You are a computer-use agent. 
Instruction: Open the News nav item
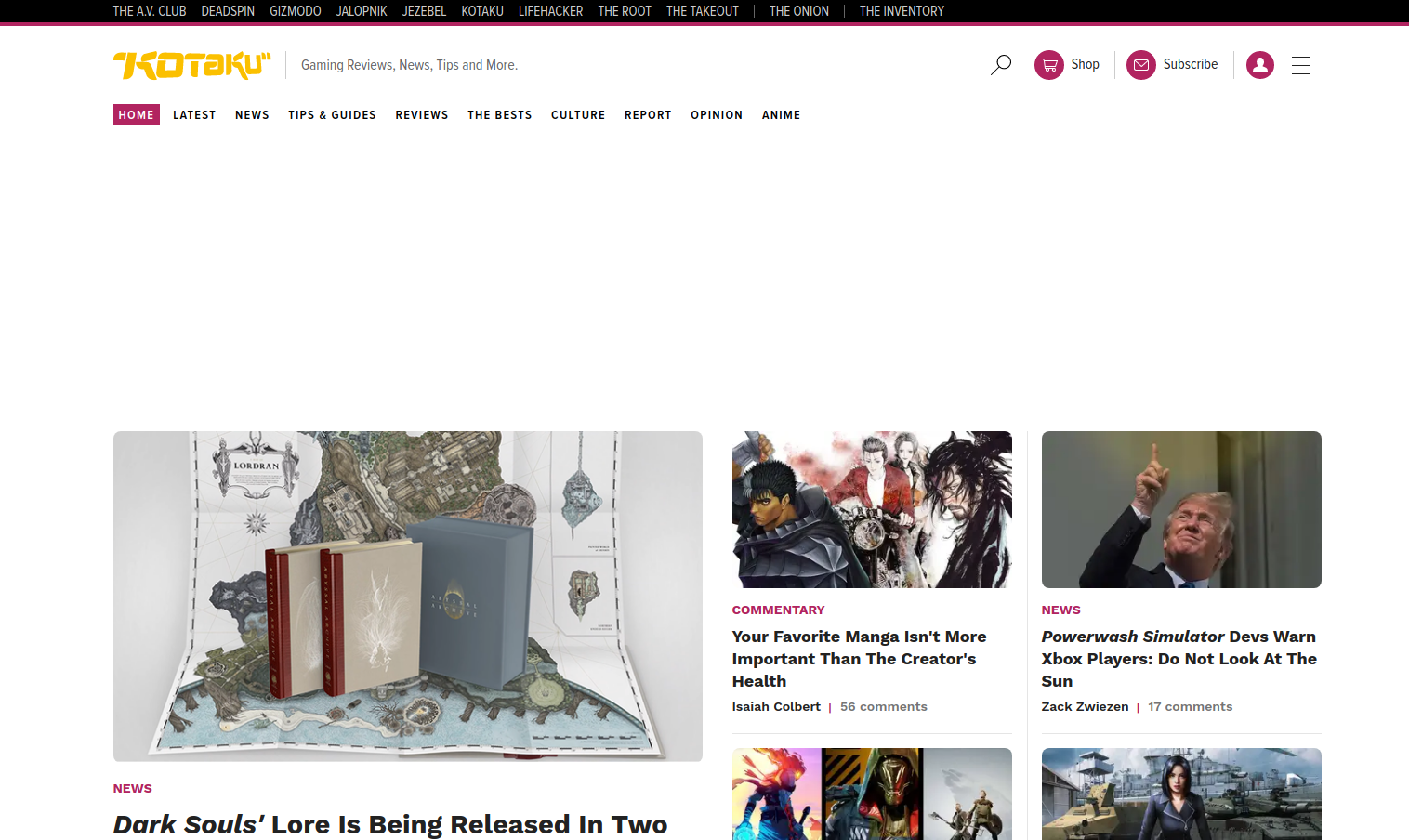tap(252, 115)
